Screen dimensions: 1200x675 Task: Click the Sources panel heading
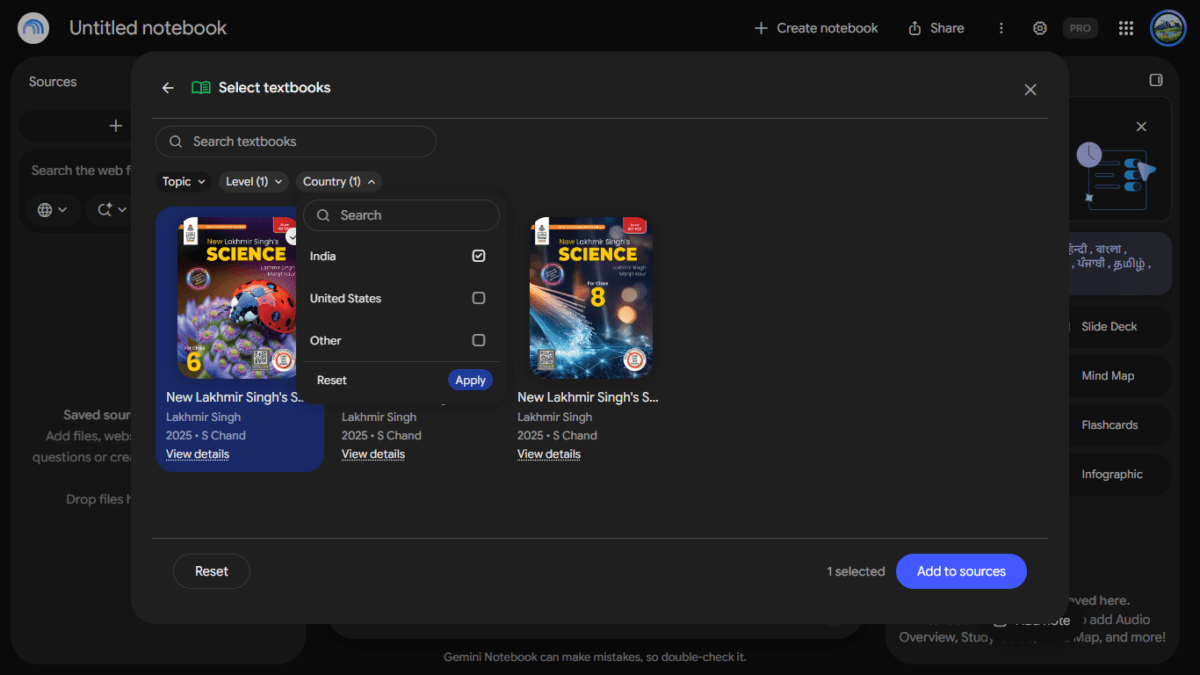click(53, 82)
